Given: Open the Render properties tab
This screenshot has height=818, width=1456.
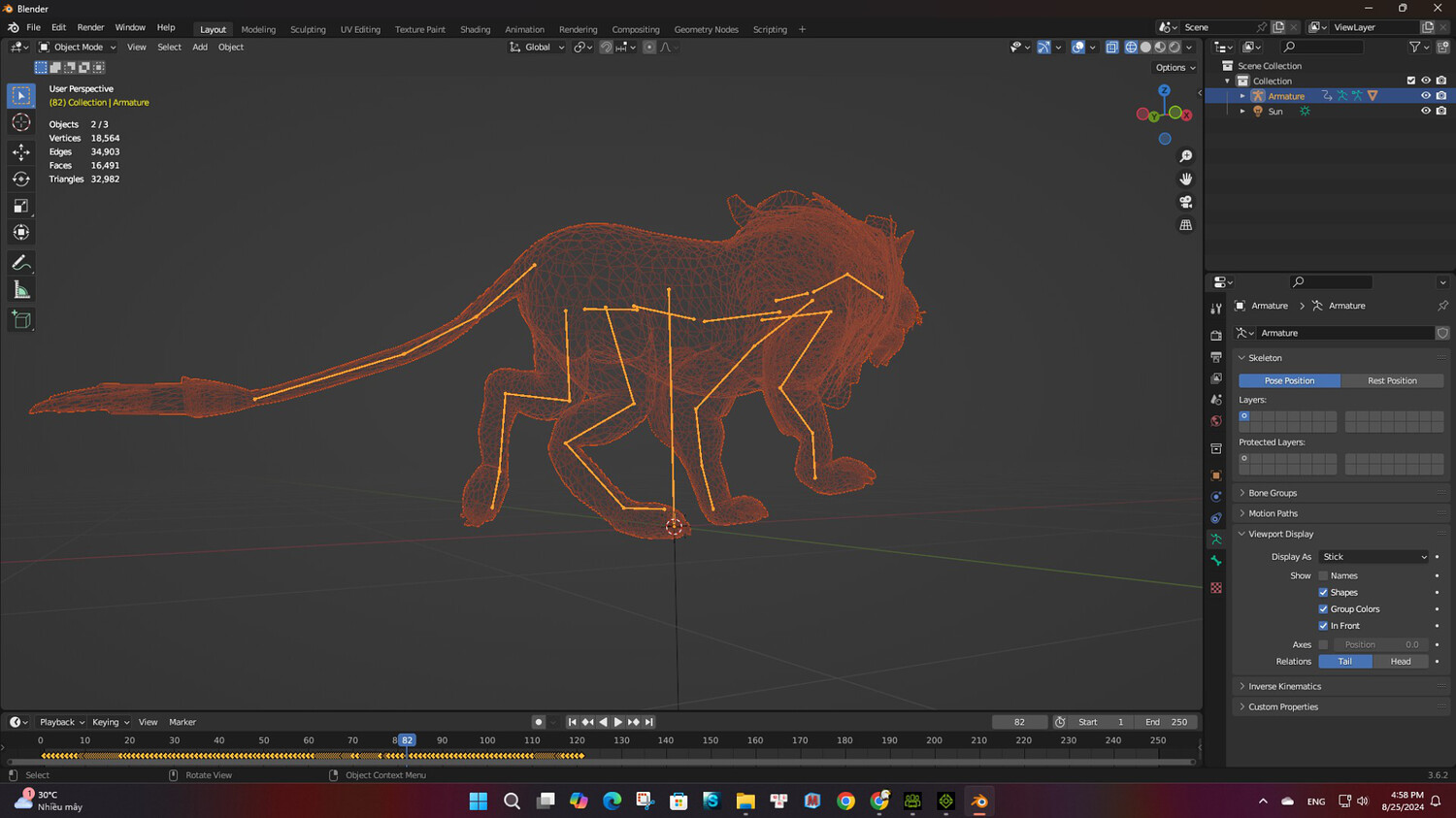Looking at the screenshot, I should pos(1216,336).
